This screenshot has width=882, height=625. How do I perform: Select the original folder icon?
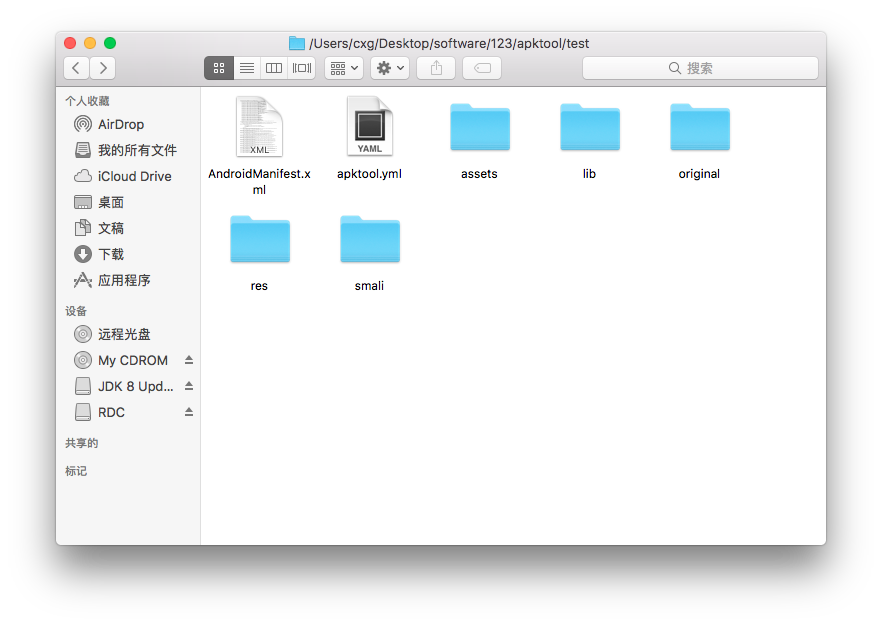[700, 127]
